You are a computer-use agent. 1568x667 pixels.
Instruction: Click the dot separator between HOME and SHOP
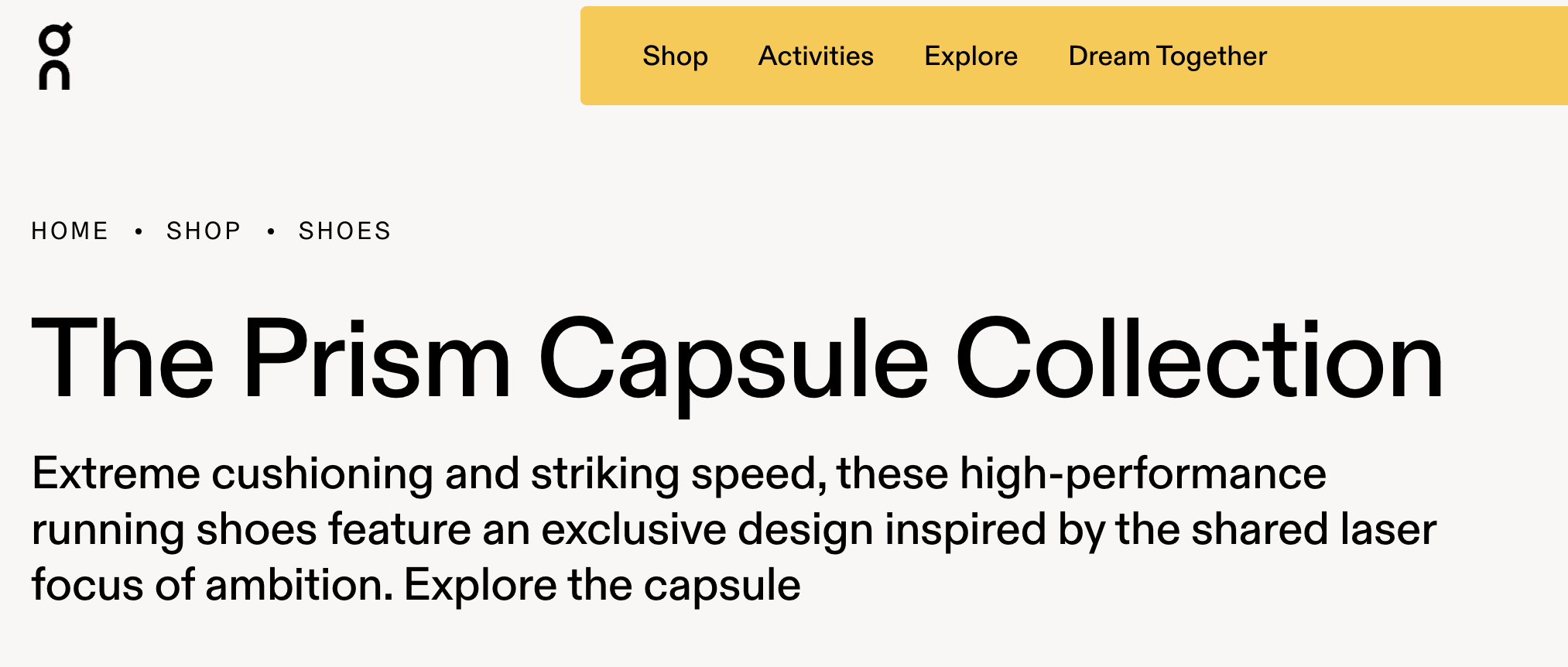[139, 231]
